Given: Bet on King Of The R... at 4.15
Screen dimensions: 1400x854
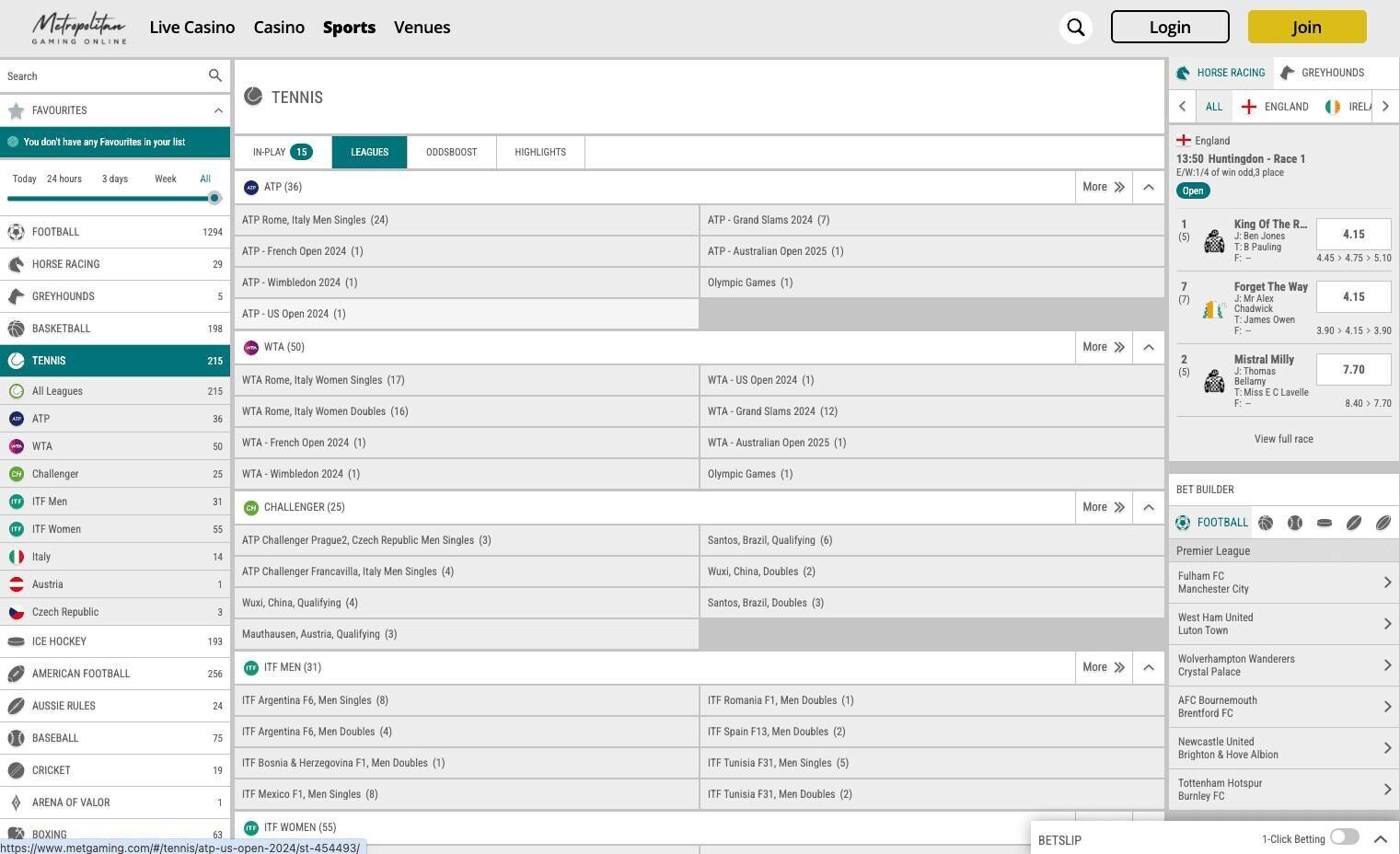Looking at the screenshot, I should (1353, 235).
